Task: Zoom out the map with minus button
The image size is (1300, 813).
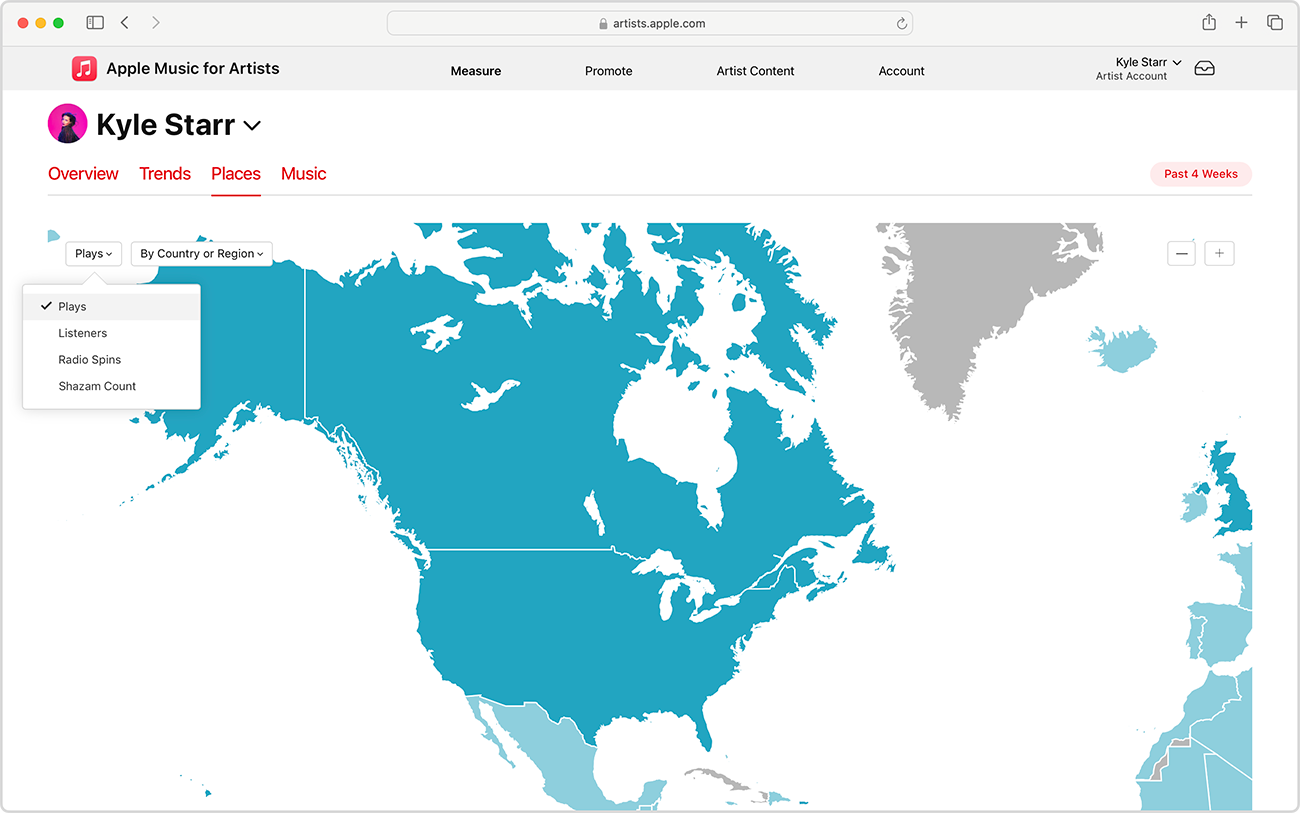Action: click(1181, 254)
